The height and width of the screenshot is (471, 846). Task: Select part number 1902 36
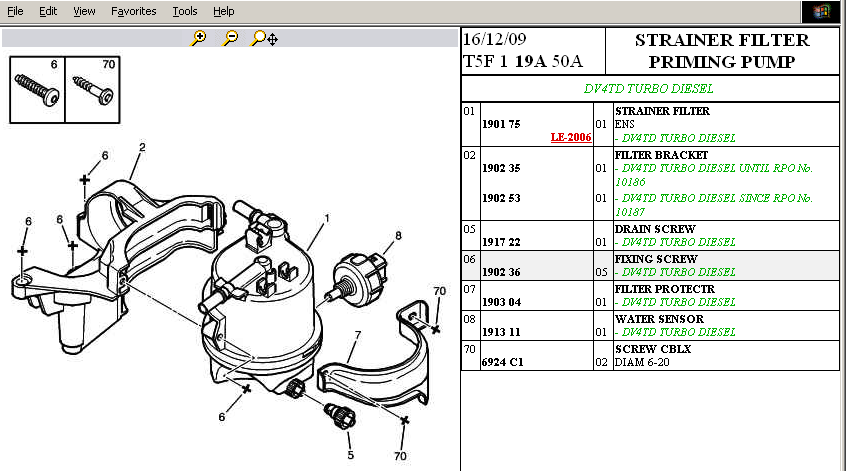501,272
